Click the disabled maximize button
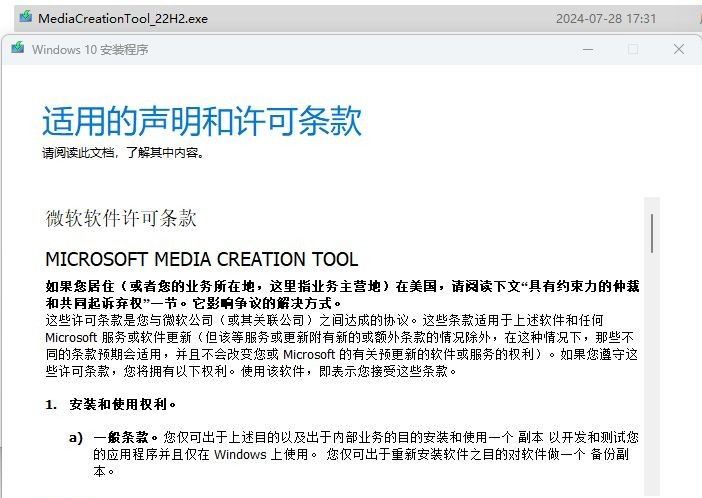This screenshot has height=498, width=702. coord(633,49)
